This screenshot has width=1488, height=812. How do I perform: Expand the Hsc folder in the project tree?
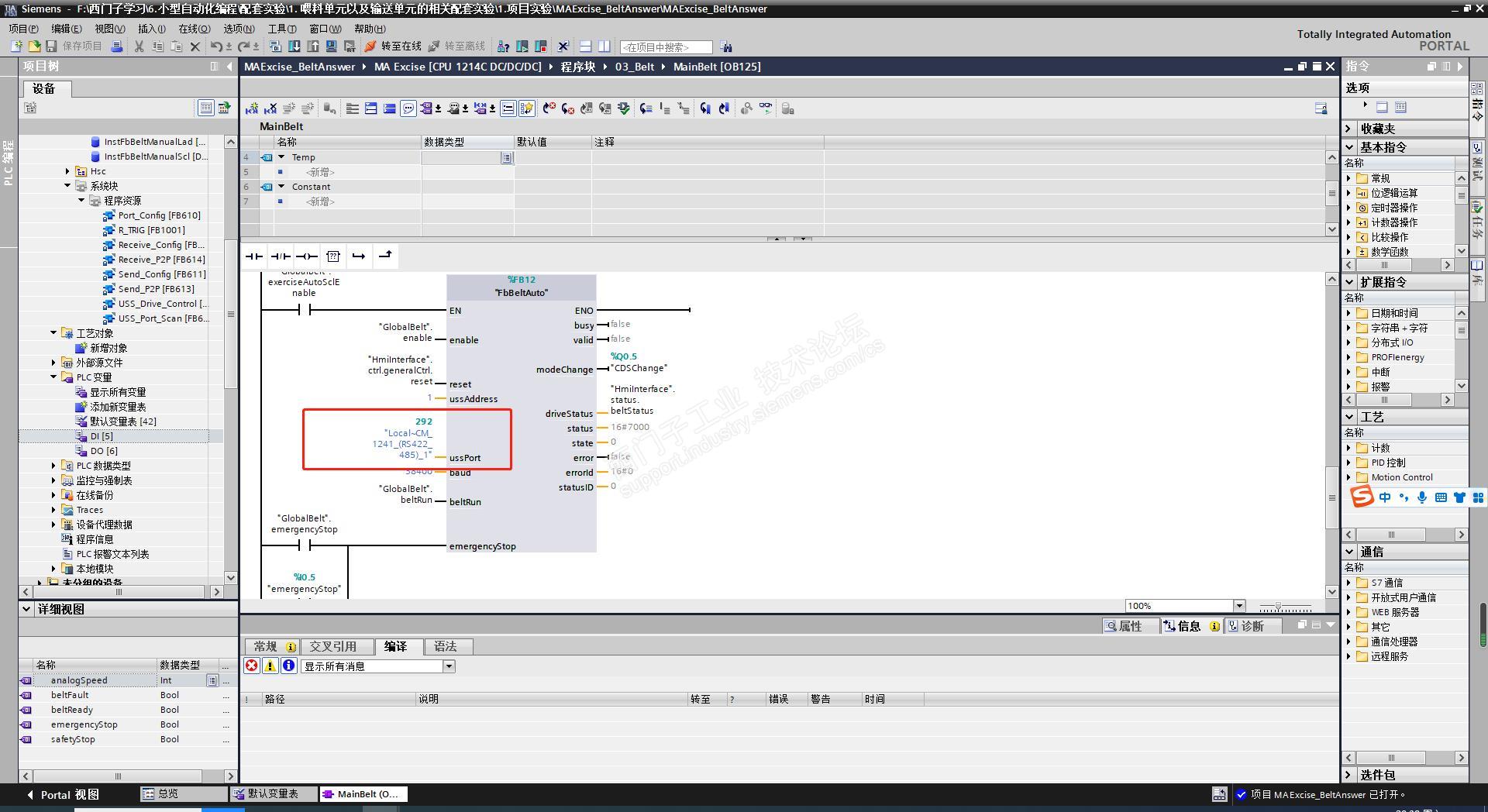click(67, 171)
